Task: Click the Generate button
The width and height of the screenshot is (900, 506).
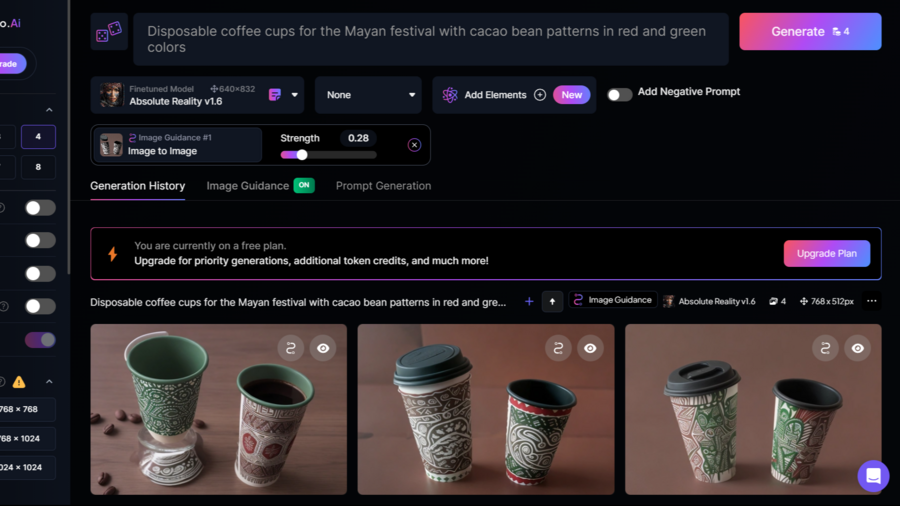Action: coord(810,32)
